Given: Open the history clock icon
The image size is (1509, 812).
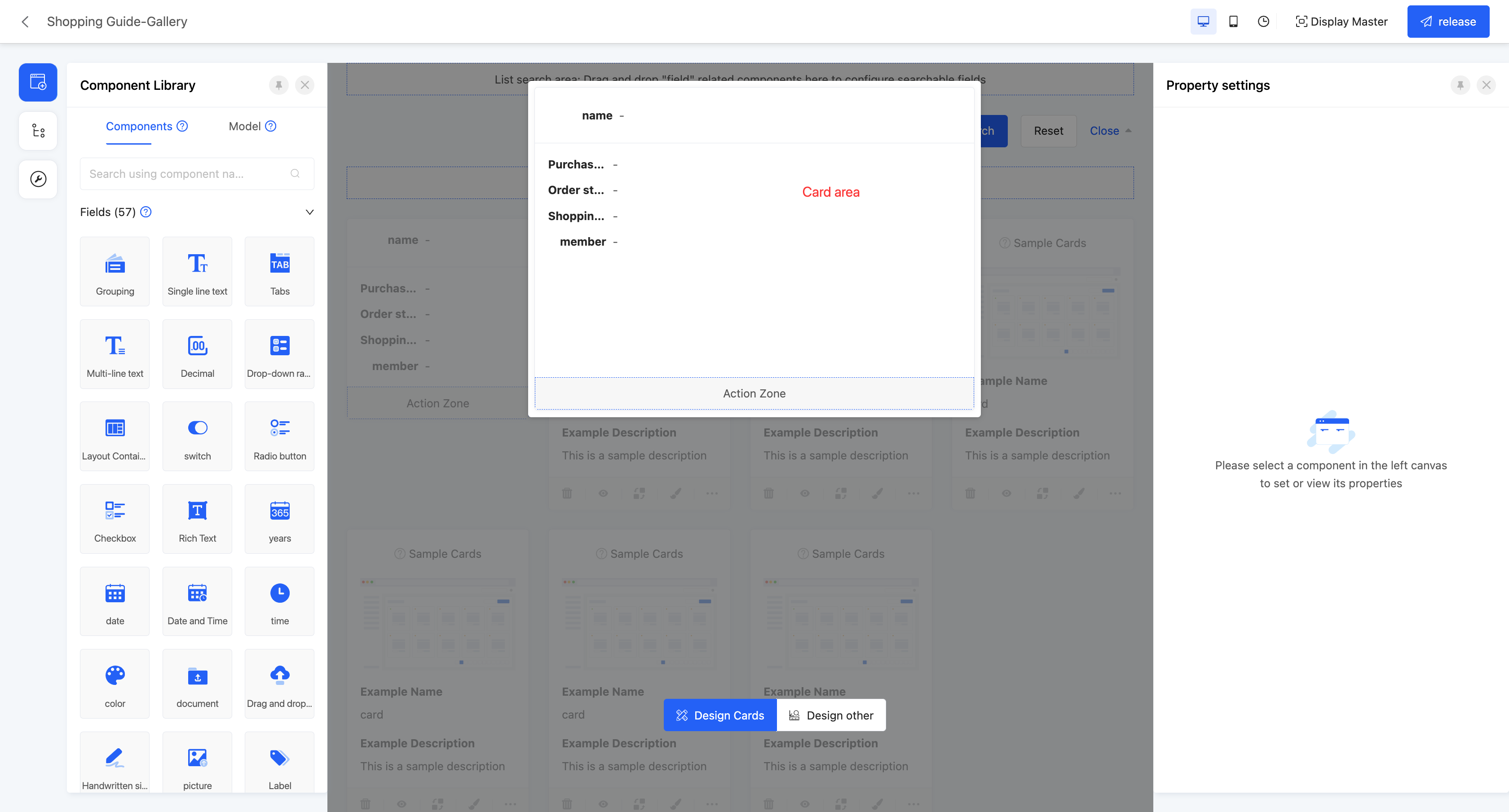Looking at the screenshot, I should [1263, 22].
